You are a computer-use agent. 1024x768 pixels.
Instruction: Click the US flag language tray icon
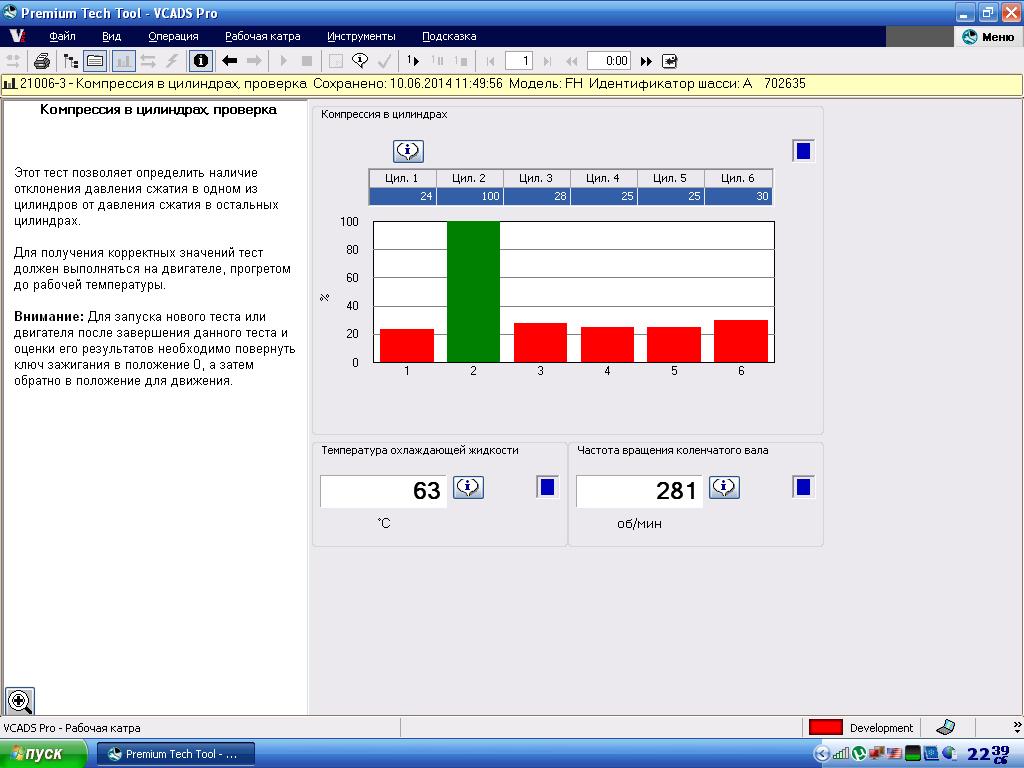coord(893,754)
